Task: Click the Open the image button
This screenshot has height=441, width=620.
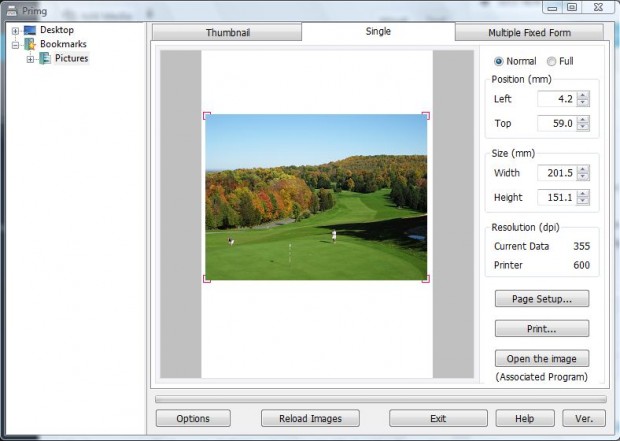Action: click(x=541, y=358)
